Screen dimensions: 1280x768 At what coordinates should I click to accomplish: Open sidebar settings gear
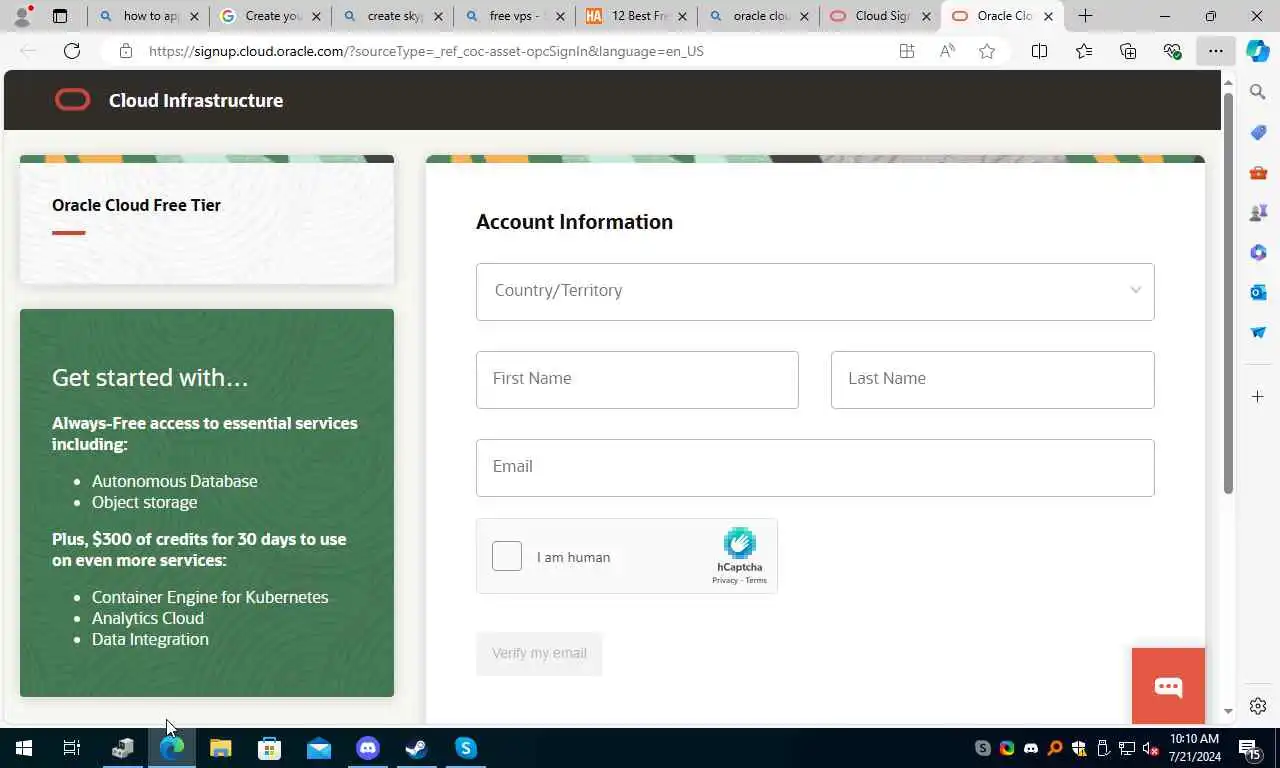tap(1258, 706)
